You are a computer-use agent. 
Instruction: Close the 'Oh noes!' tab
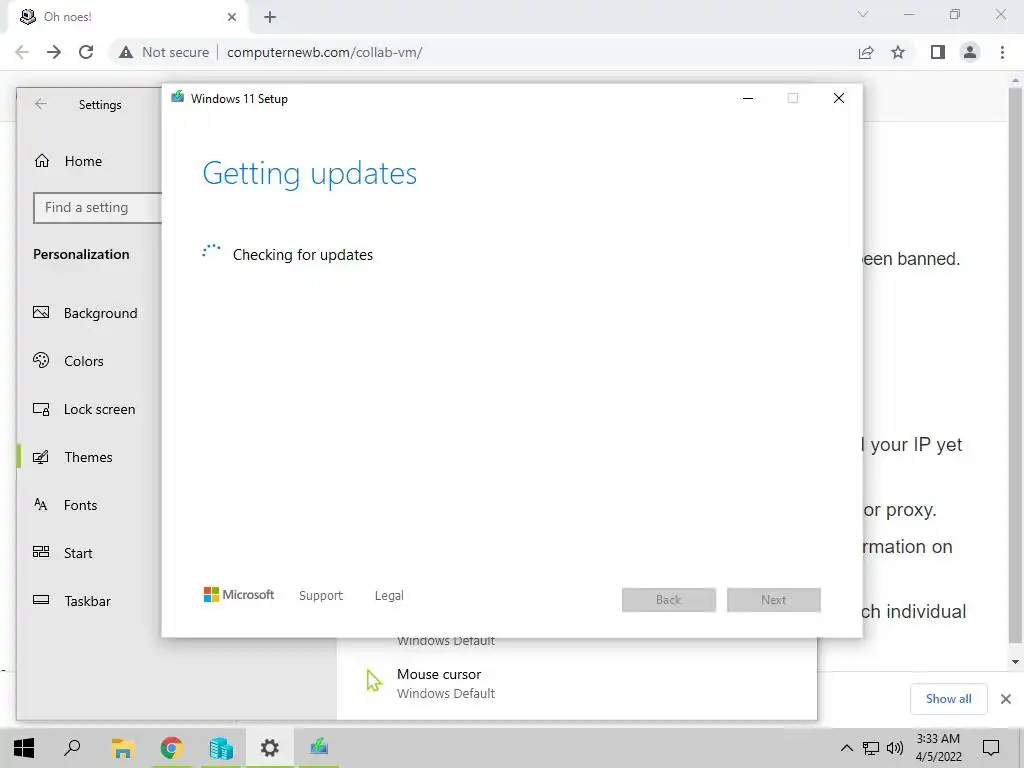(232, 17)
